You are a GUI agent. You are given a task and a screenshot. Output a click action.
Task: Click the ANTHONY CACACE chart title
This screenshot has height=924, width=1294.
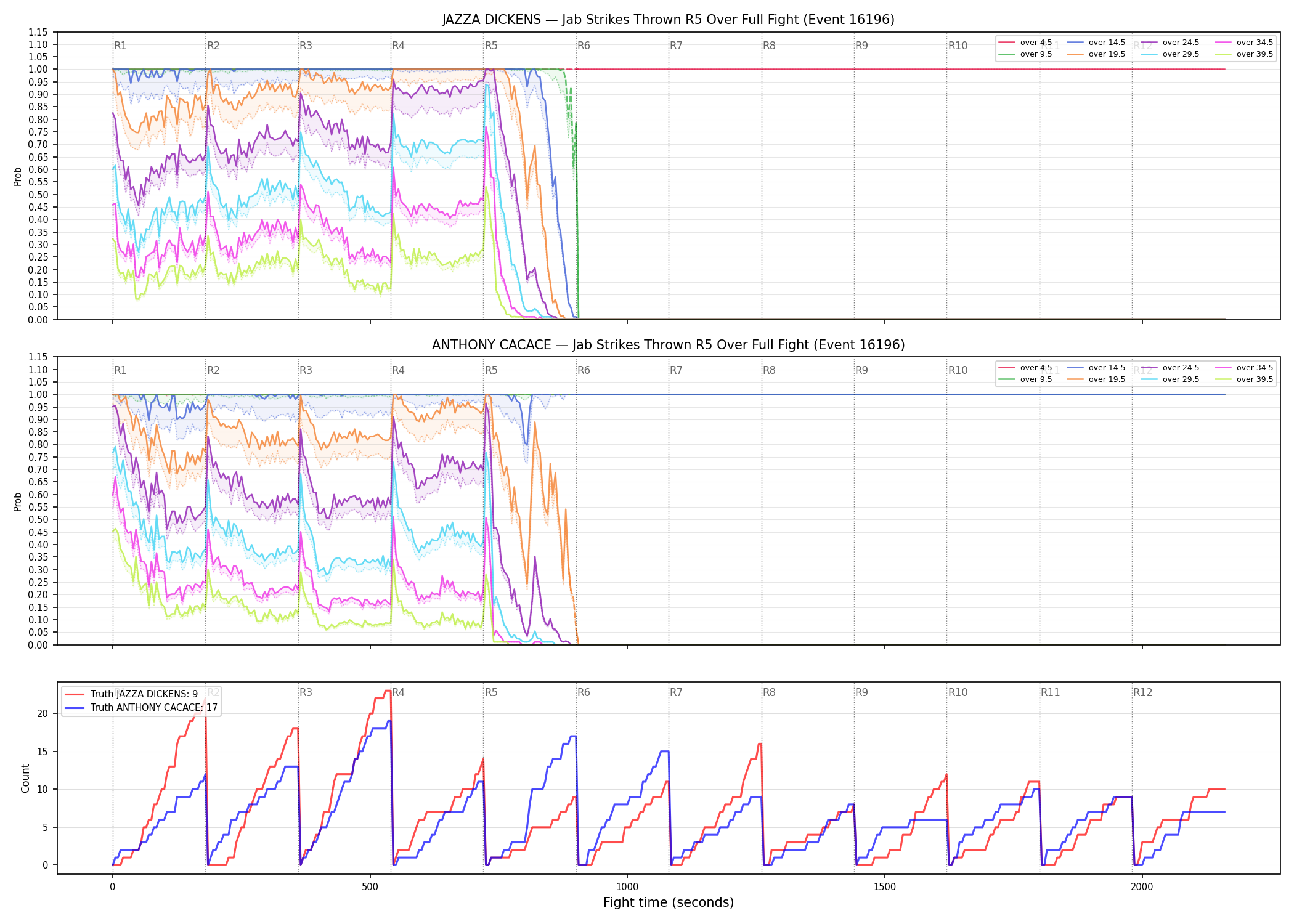click(x=668, y=345)
